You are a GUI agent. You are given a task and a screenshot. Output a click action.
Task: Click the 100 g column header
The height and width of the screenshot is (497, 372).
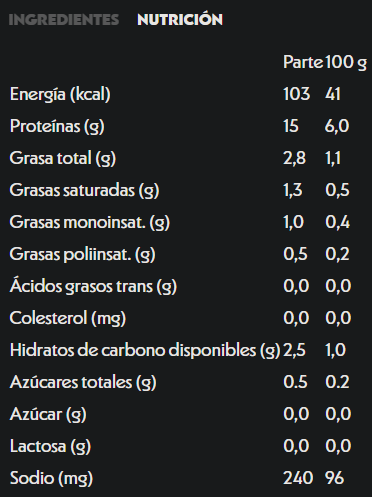point(346,62)
